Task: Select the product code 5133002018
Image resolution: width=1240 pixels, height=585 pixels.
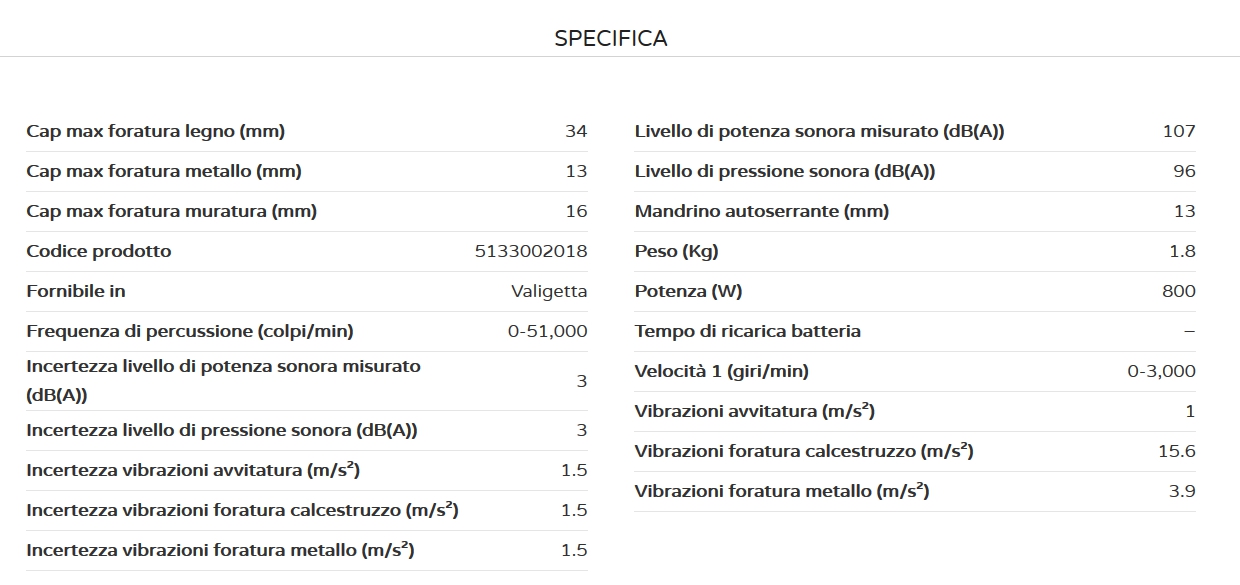Action: point(531,251)
